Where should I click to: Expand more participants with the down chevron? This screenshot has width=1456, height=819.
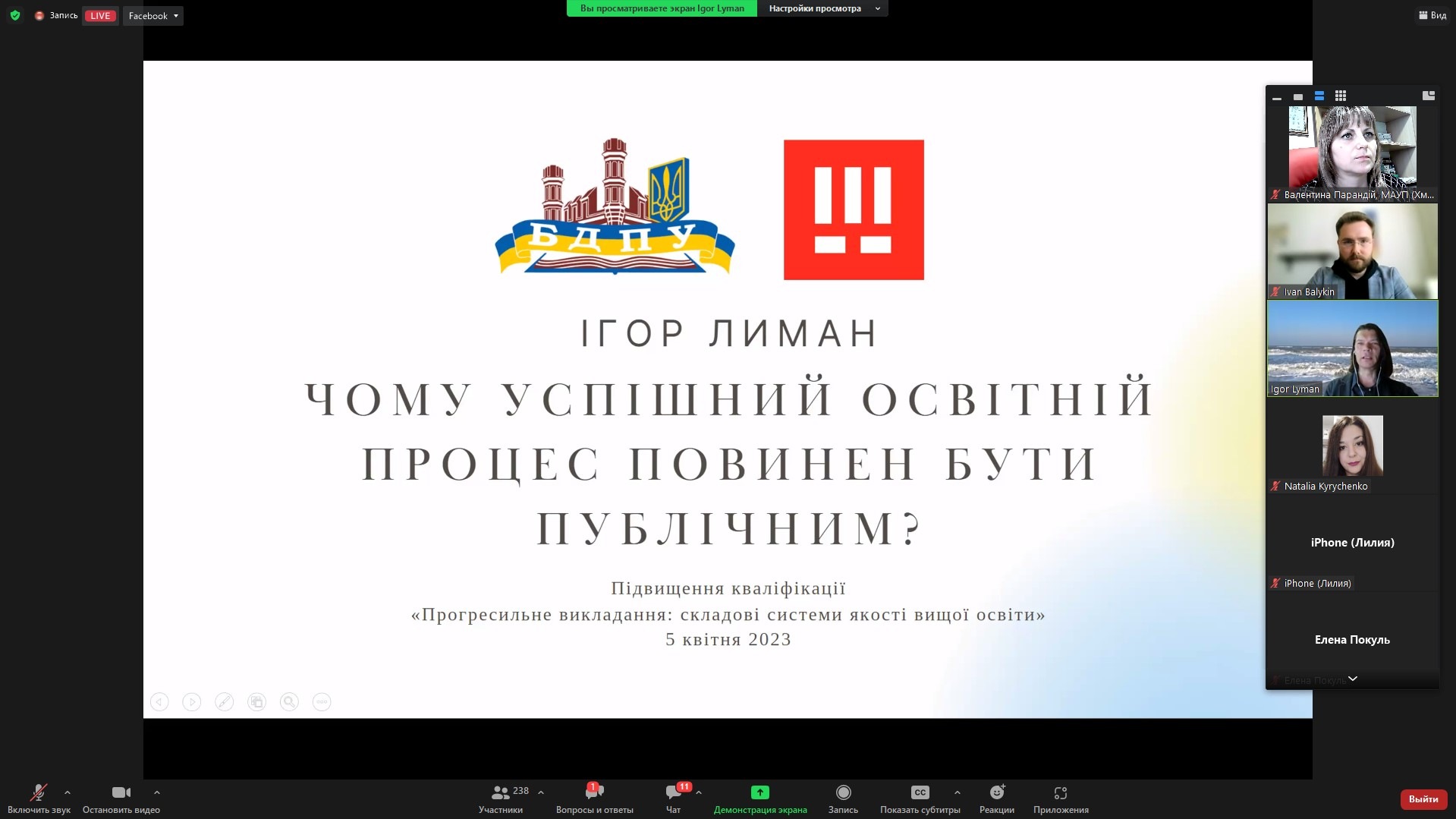tap(1352, 679)
